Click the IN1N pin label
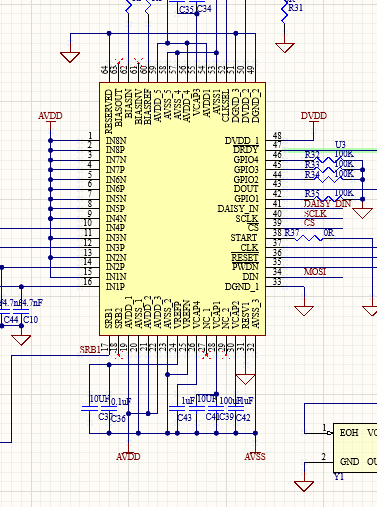The image size is (377, 507). pyautogui.click(x=116, y=277)
